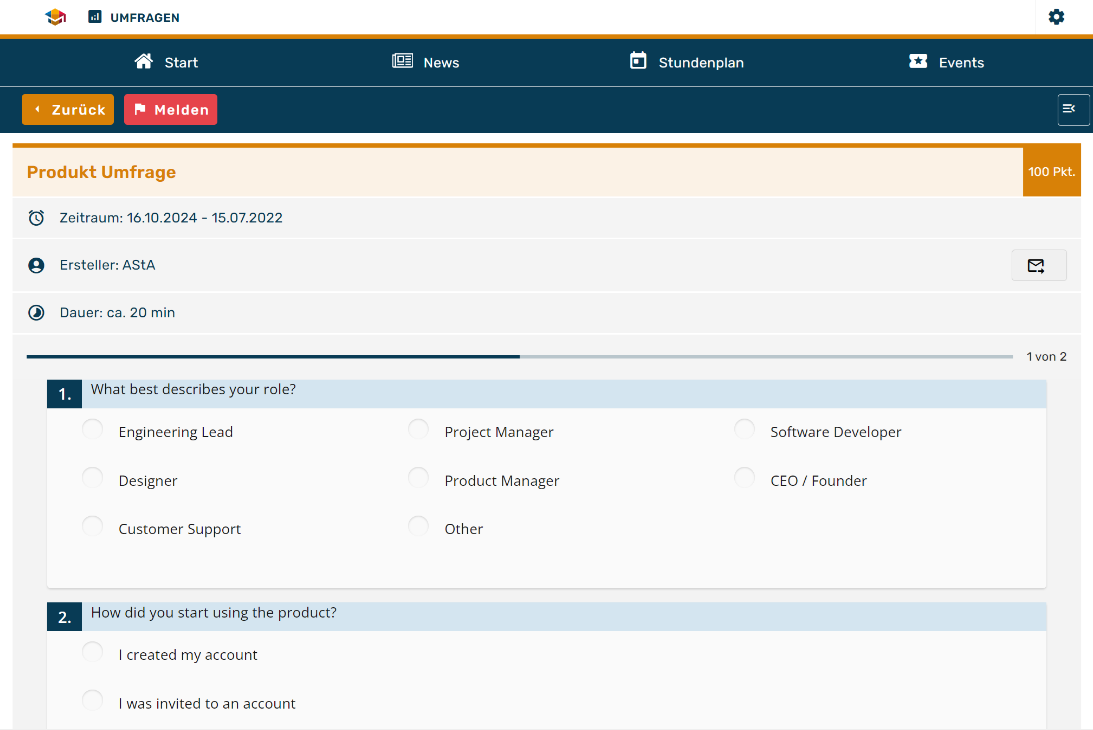Open the envelope icon to message the creator

pyautogui.click(x=1038, y=265)
